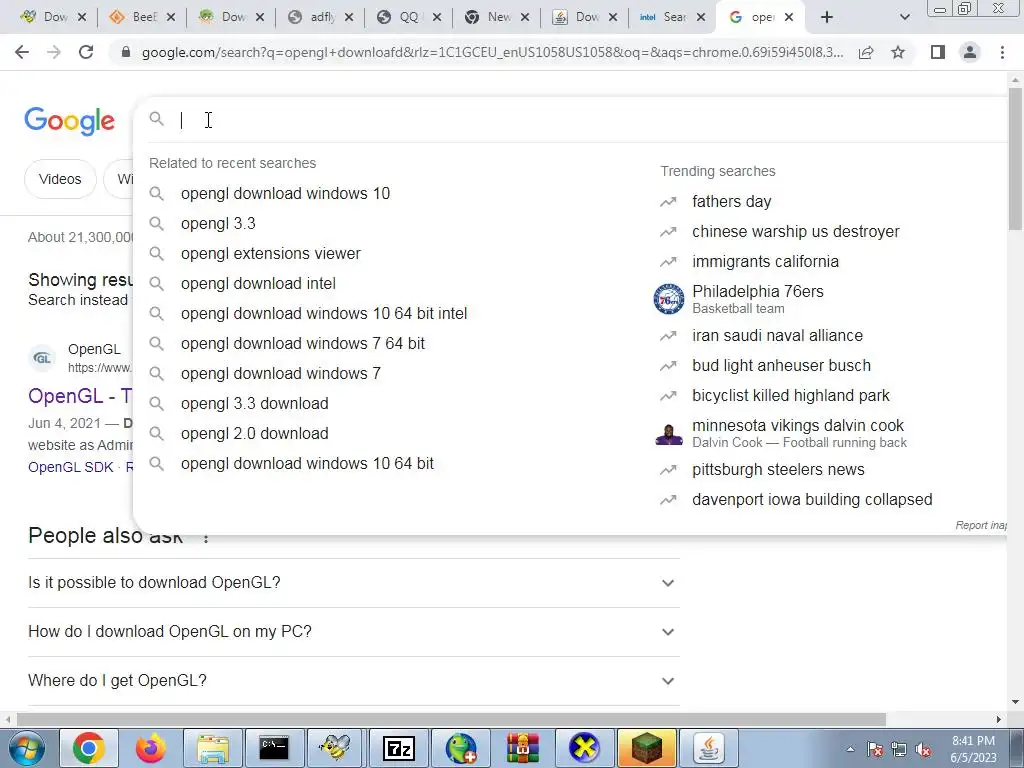Click the Google logo
The width and height of the screenshot is (1024, 768).
(x=69, y=121)
